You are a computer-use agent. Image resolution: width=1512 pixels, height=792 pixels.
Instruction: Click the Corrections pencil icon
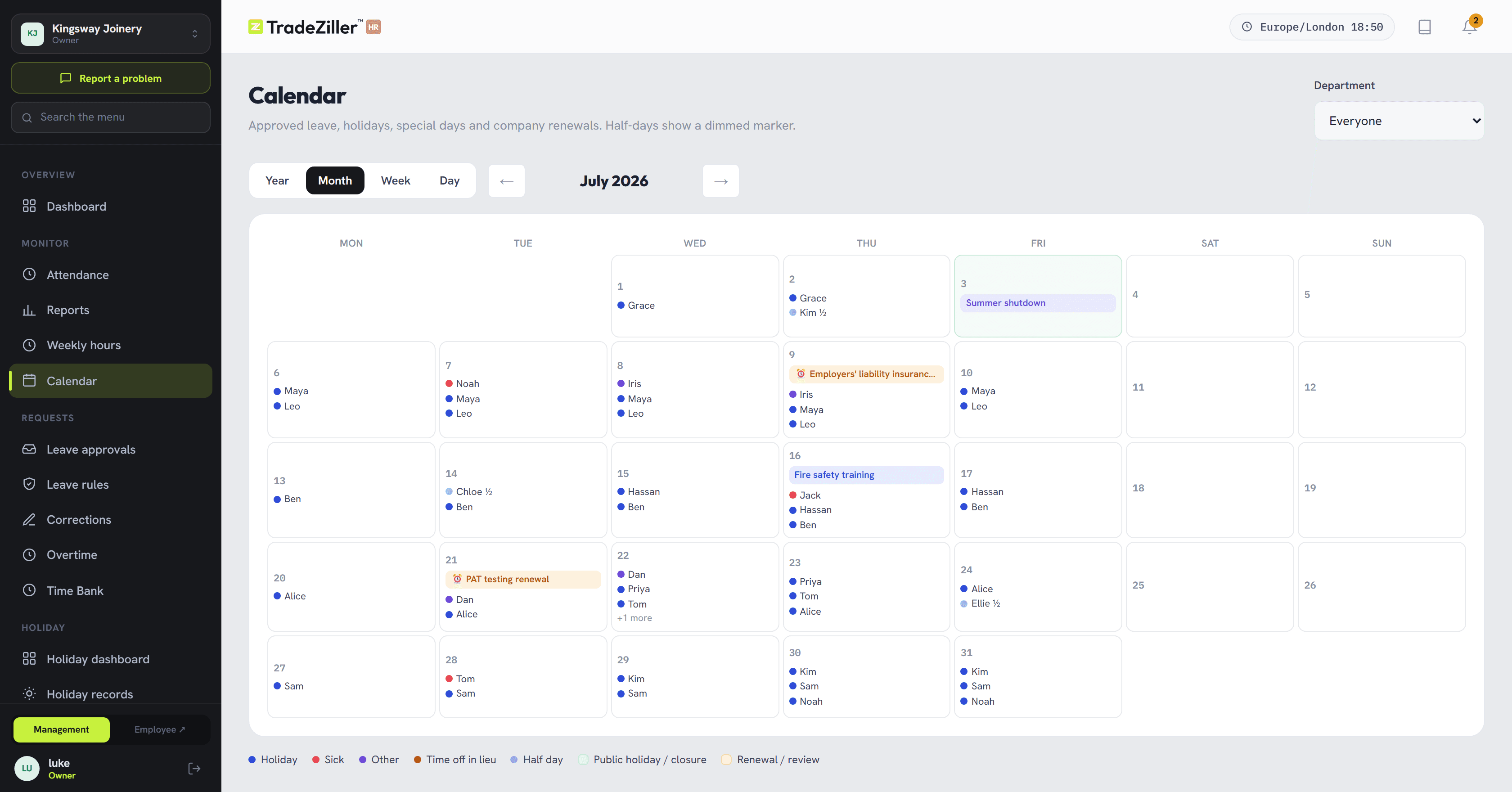point(29,520)
